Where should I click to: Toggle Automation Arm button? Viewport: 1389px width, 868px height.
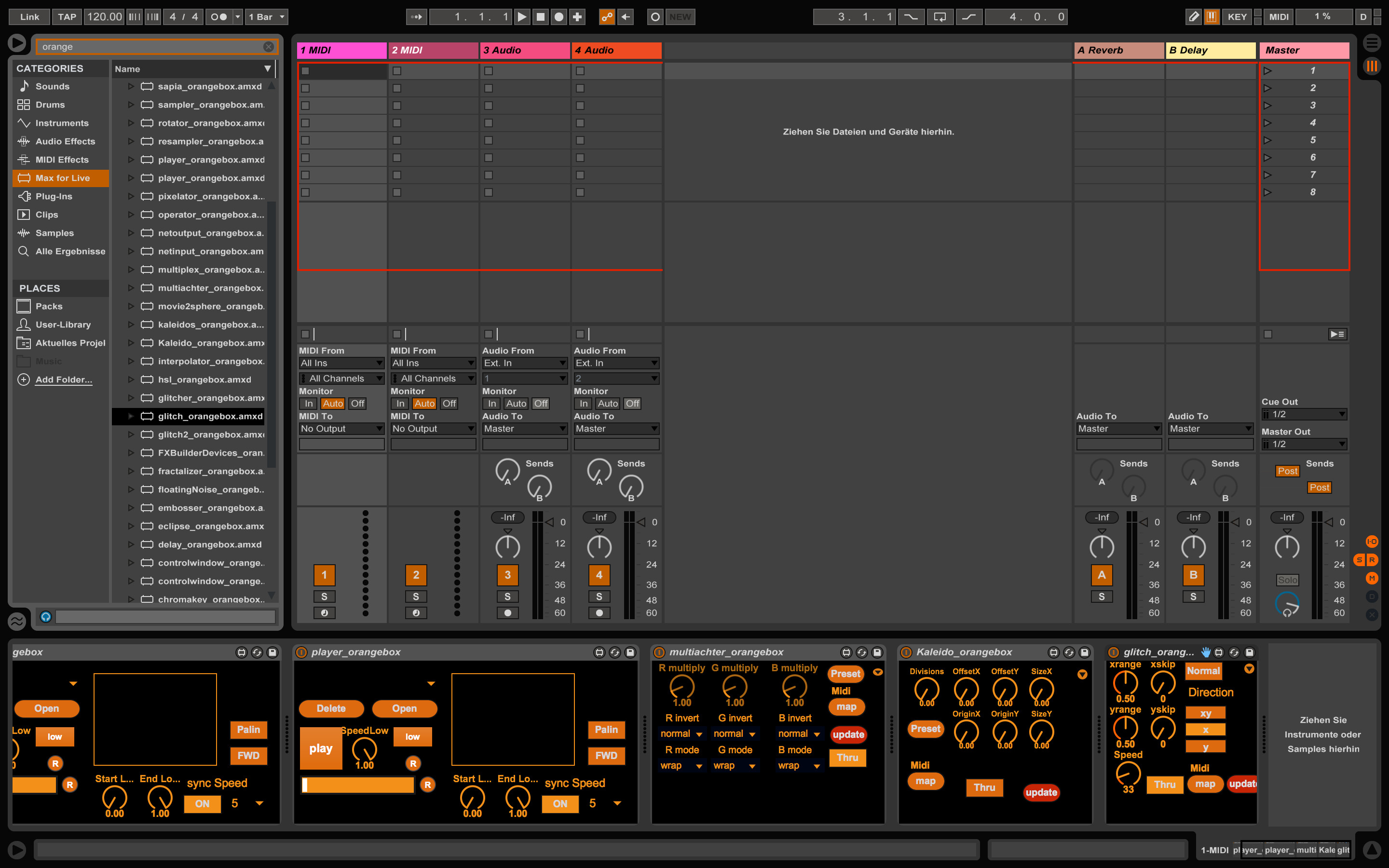(607, 17)
